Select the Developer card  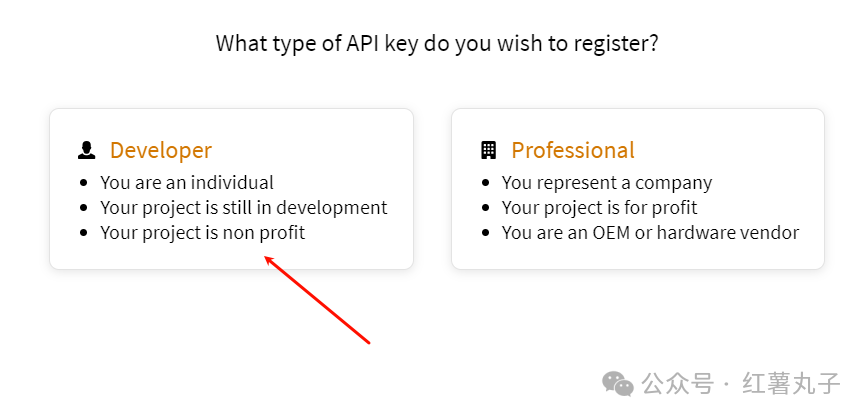[x=231, y=189]
